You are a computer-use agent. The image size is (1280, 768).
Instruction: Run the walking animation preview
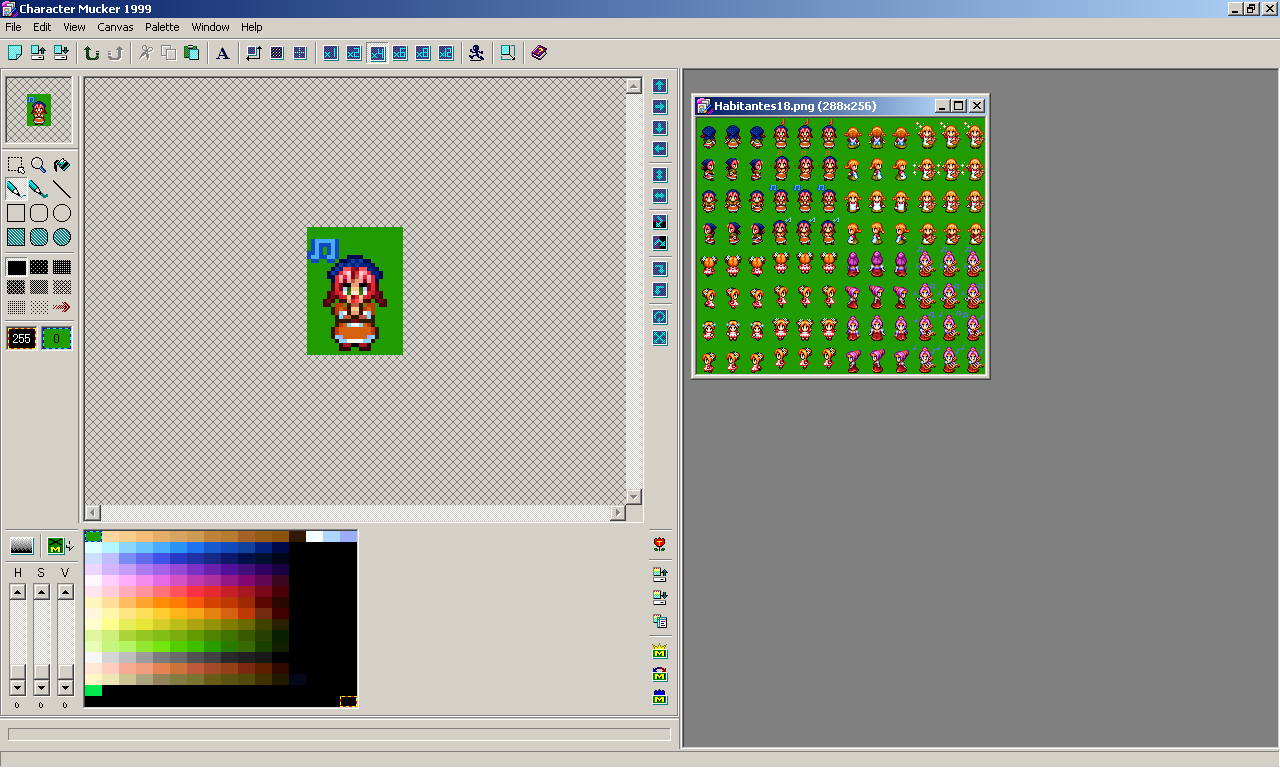[x=476, y=53]
